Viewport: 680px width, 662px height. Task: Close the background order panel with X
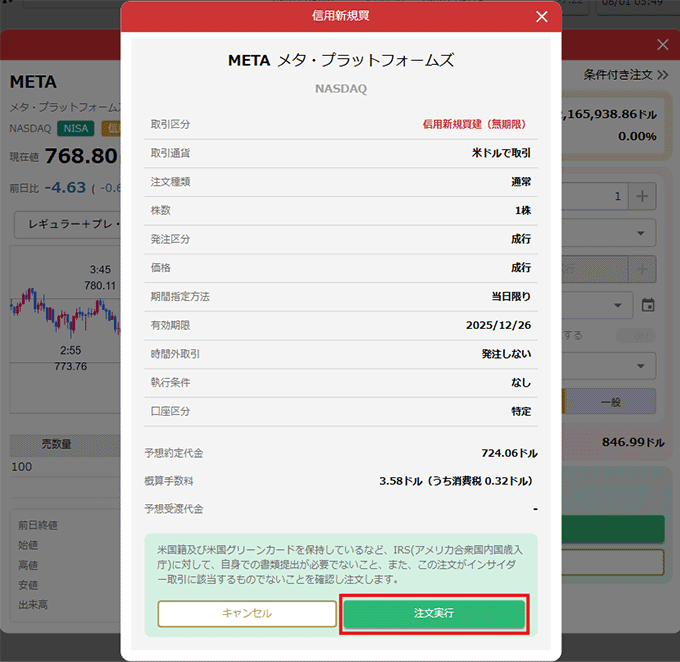click(662, 44)
